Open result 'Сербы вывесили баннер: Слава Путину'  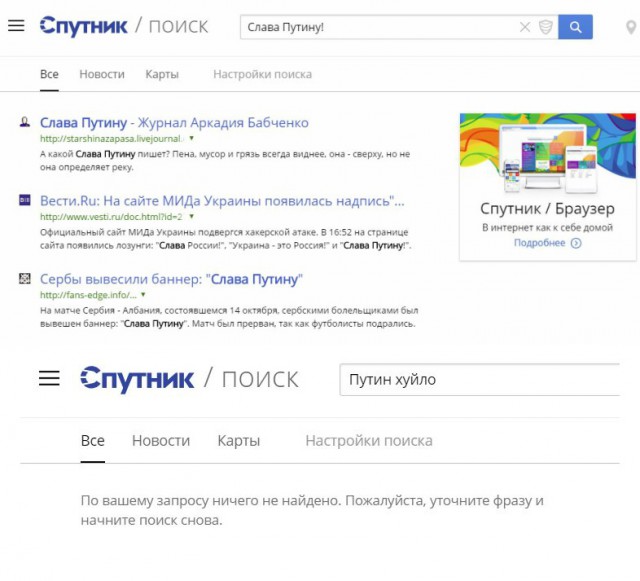(171, 279)
